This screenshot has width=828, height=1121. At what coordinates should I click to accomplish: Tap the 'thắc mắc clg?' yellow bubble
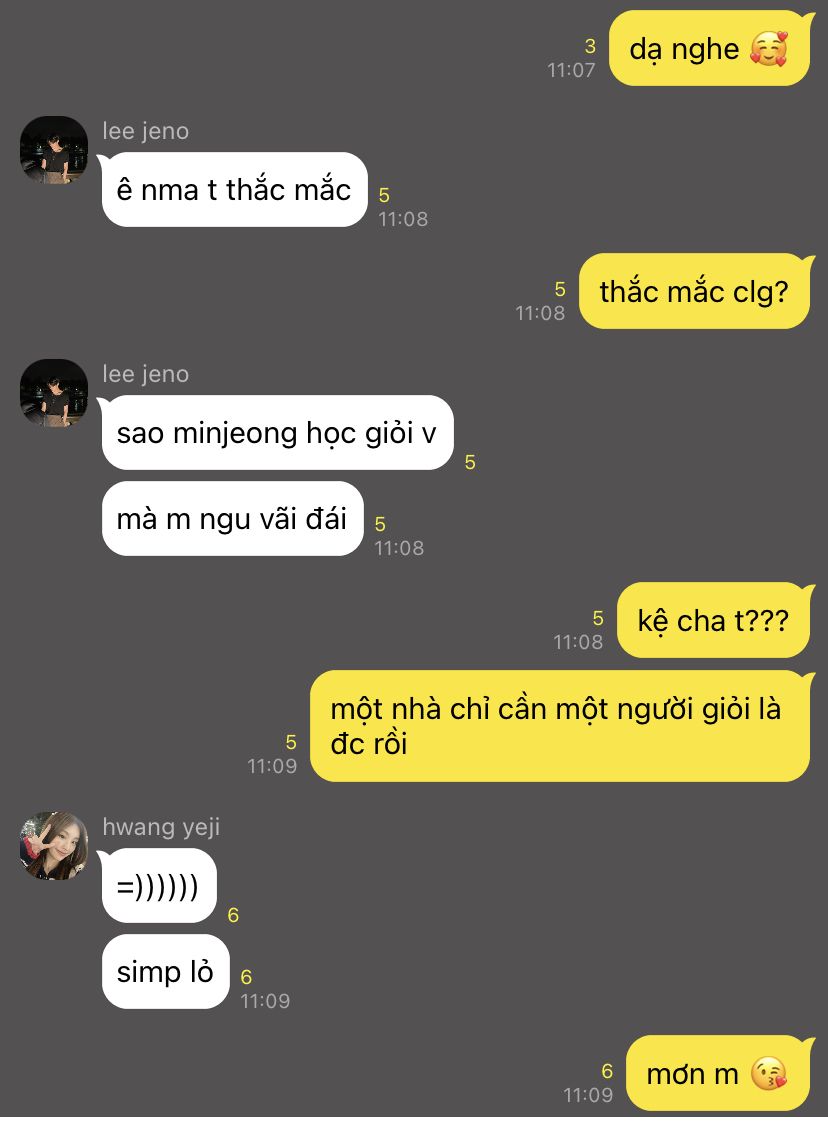694,292
